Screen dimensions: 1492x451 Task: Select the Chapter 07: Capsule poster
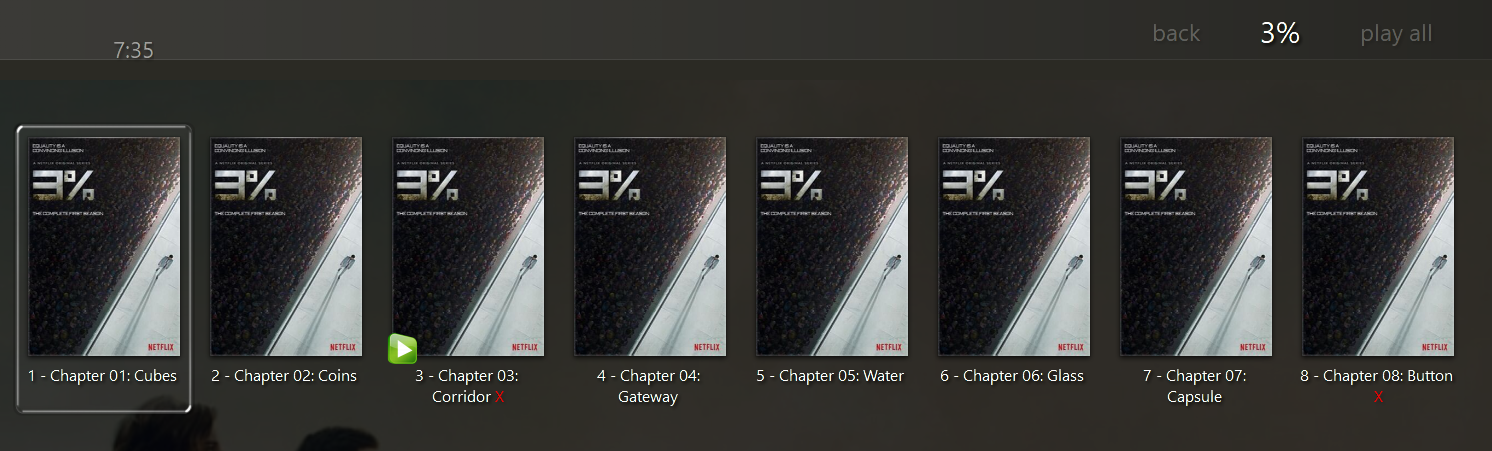1196,246
